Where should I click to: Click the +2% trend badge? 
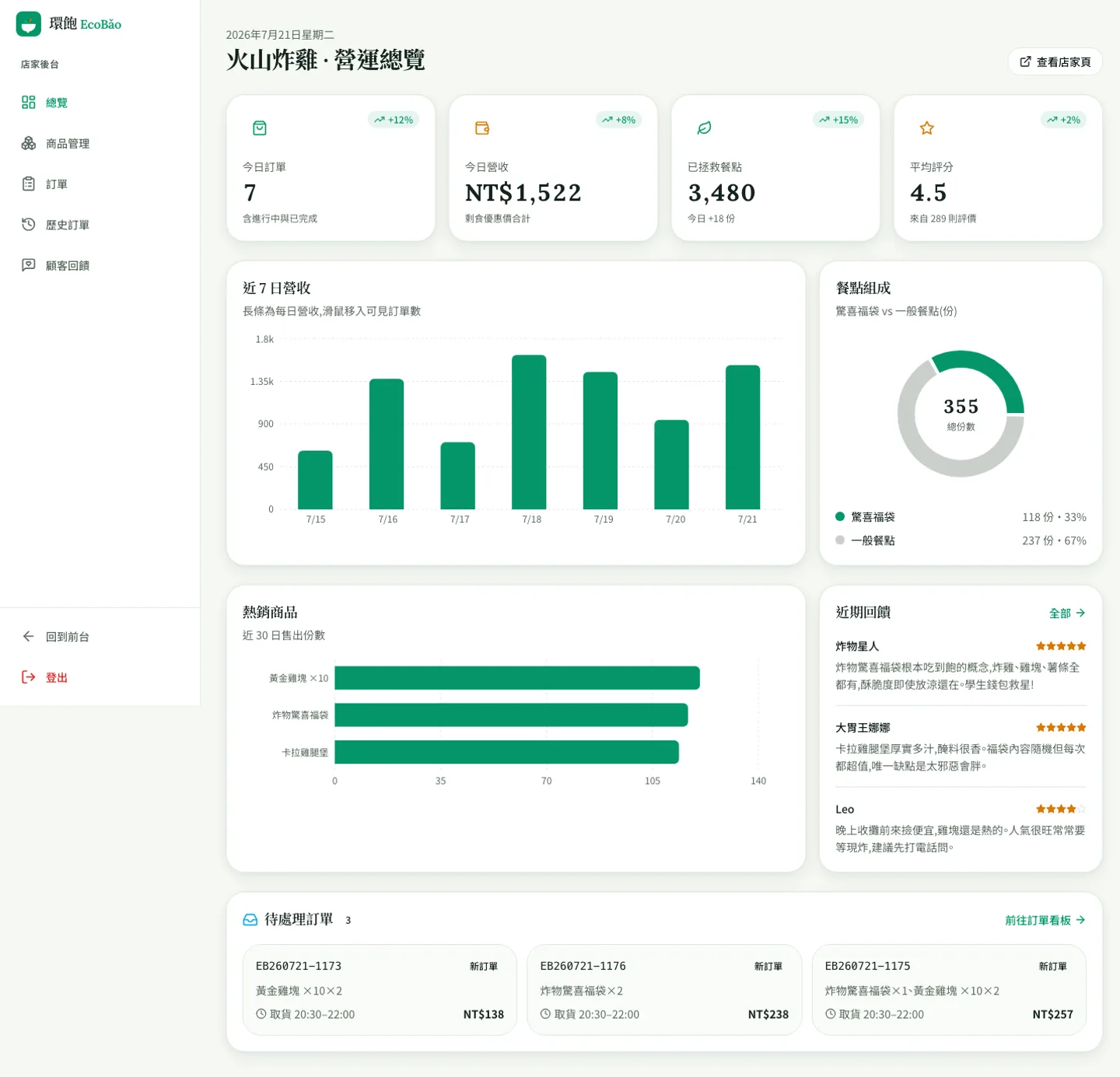click(1063, 120)
